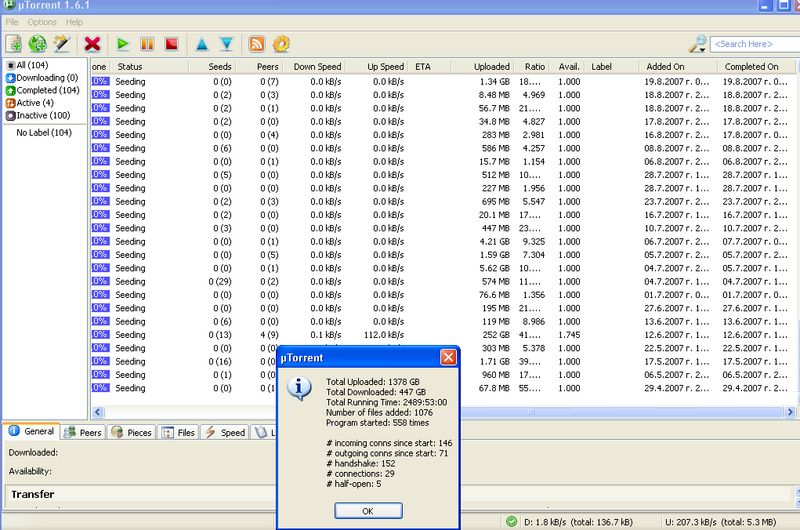This screenshot has width=800, height=530.
Task: Sort by the Up Speed column header
Action: coord(378,67)
